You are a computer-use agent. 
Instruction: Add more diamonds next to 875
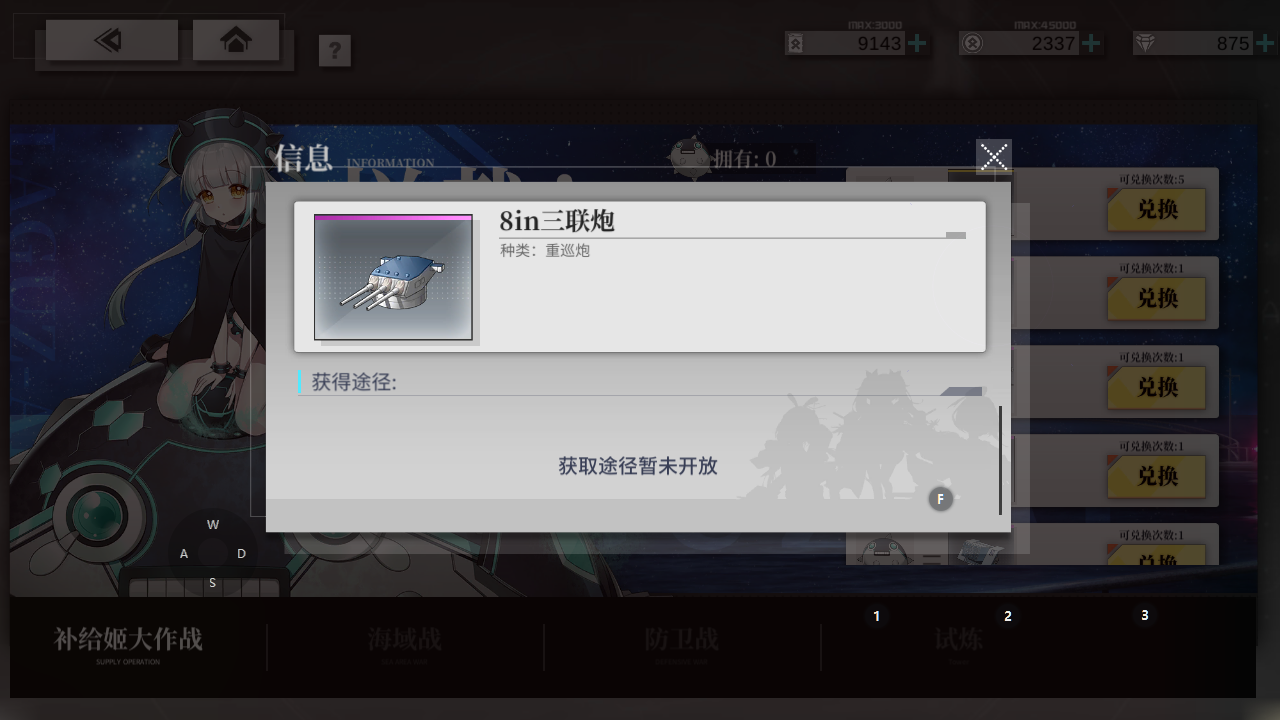click(x=1265, y=43)
